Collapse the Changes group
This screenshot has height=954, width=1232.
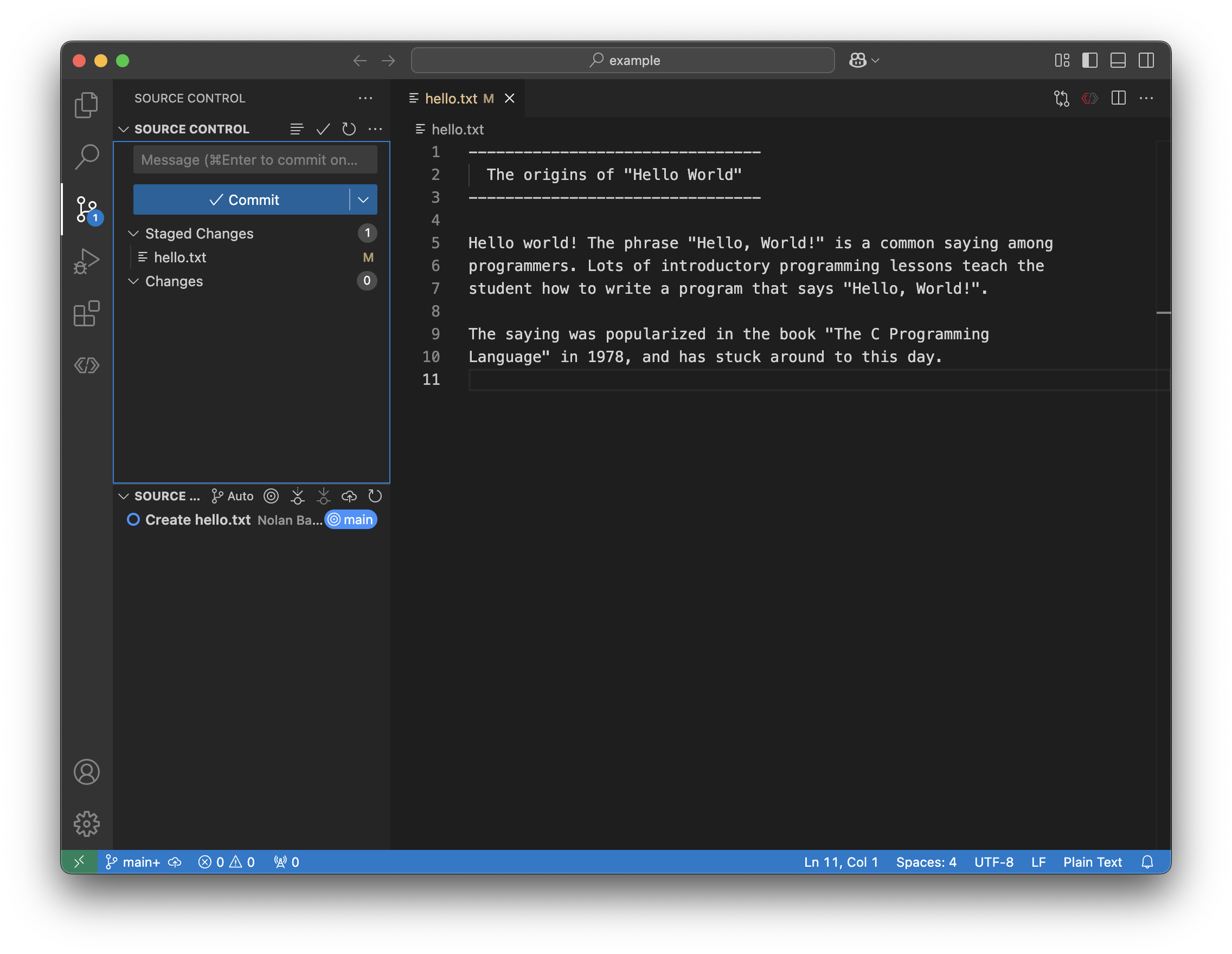(x=133, y=281)
